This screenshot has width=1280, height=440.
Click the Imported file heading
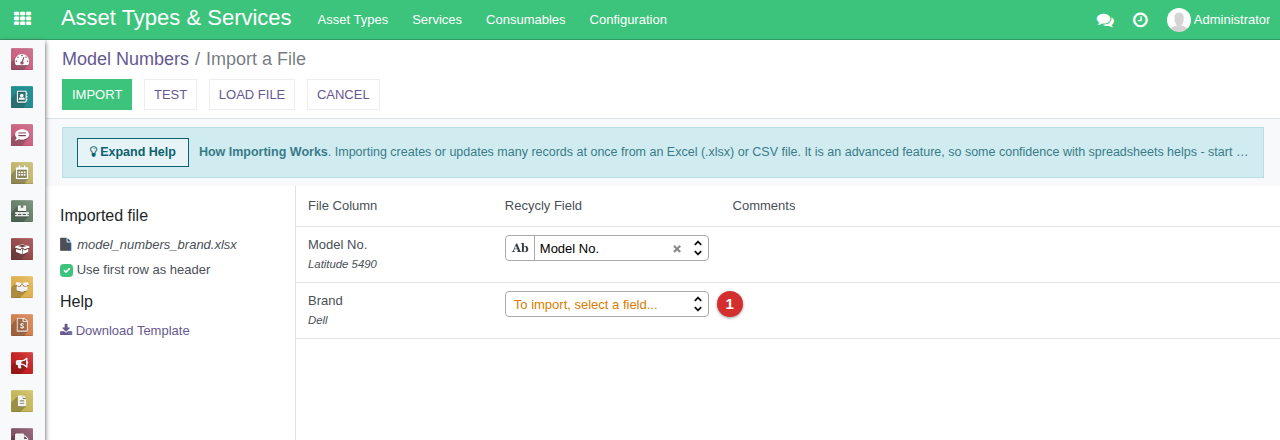[104, 215]
